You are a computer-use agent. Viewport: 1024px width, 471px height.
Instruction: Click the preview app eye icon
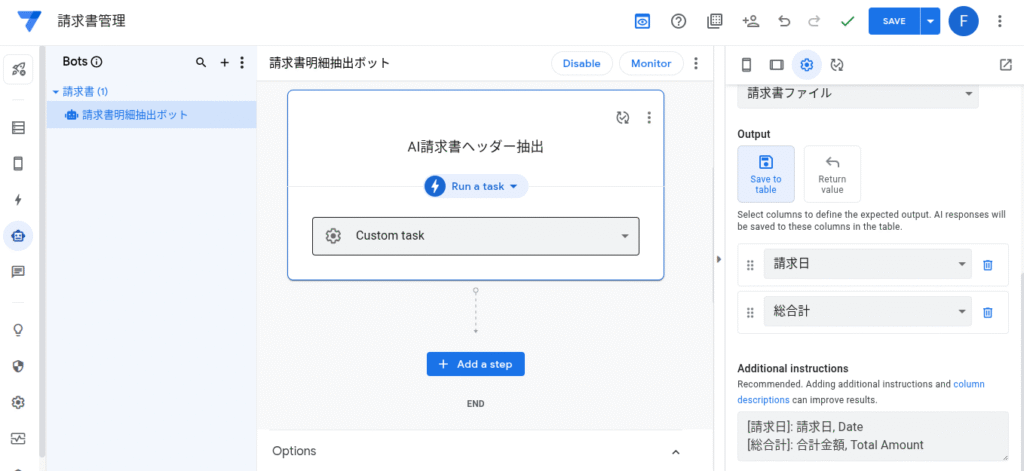coord(642,21)
